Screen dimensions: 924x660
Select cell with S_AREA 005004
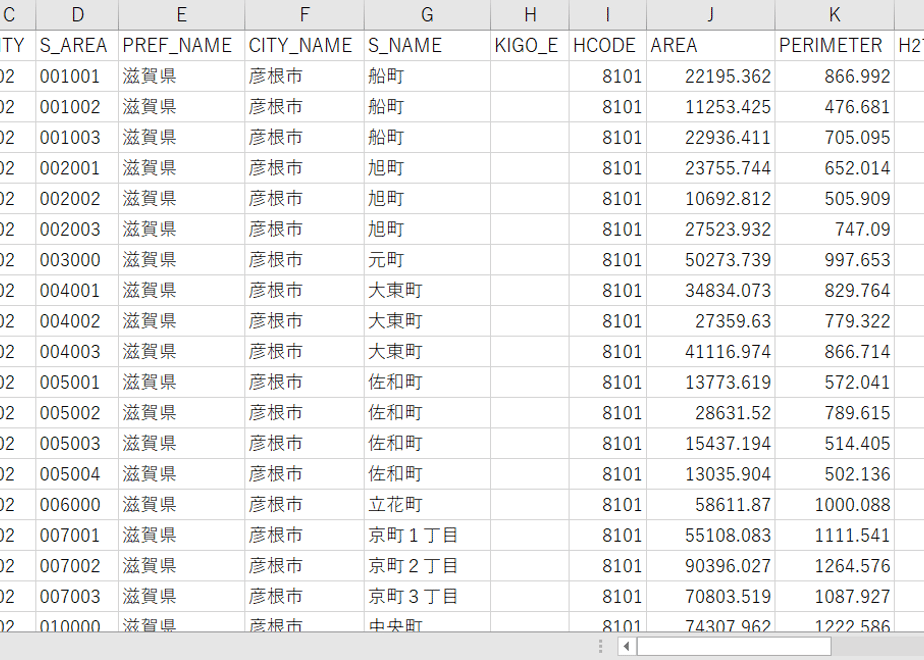tap(77, 474)
